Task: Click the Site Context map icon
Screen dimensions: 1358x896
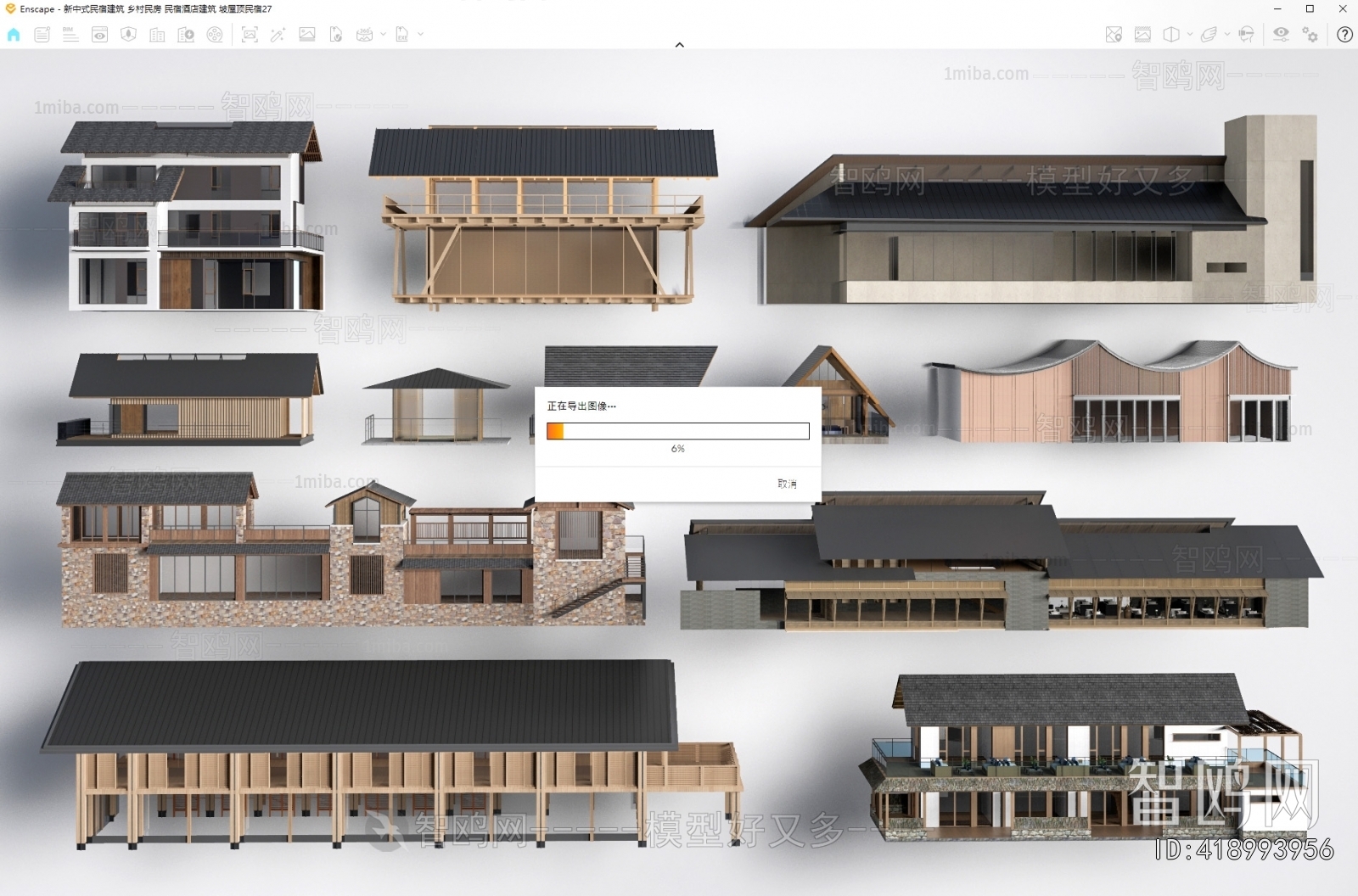Action: tap(1114, 35)
